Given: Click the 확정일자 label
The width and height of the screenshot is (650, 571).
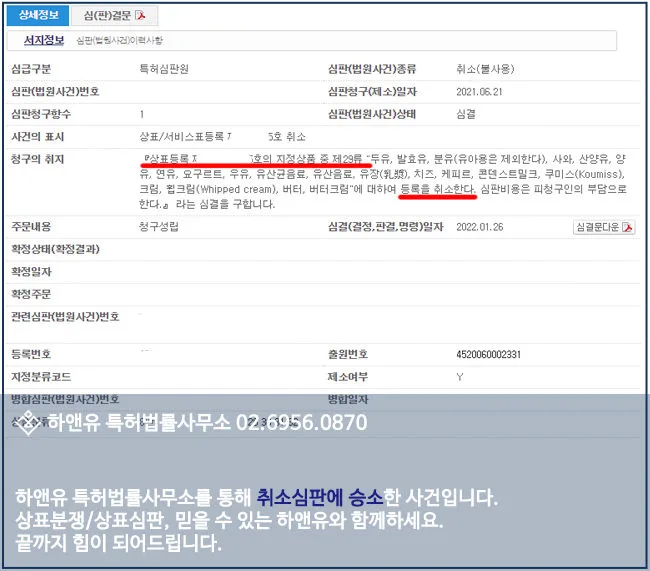Looking at the screenshot, I should [x=31, y=272].
